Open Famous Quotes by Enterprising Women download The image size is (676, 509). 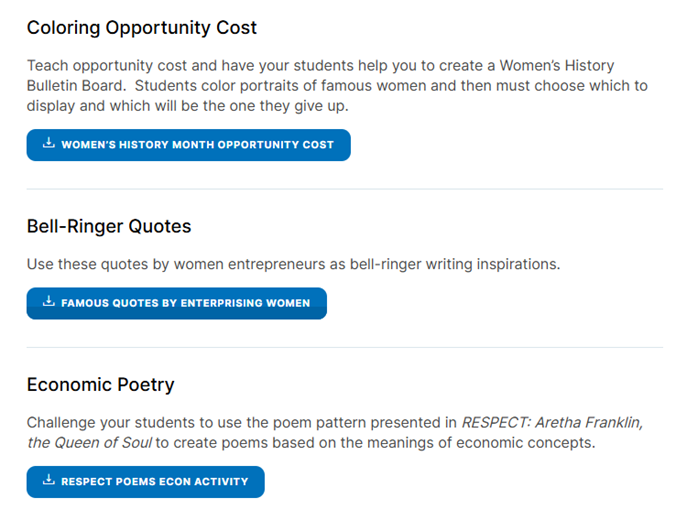pyautogui.click(x=185, y=303)
